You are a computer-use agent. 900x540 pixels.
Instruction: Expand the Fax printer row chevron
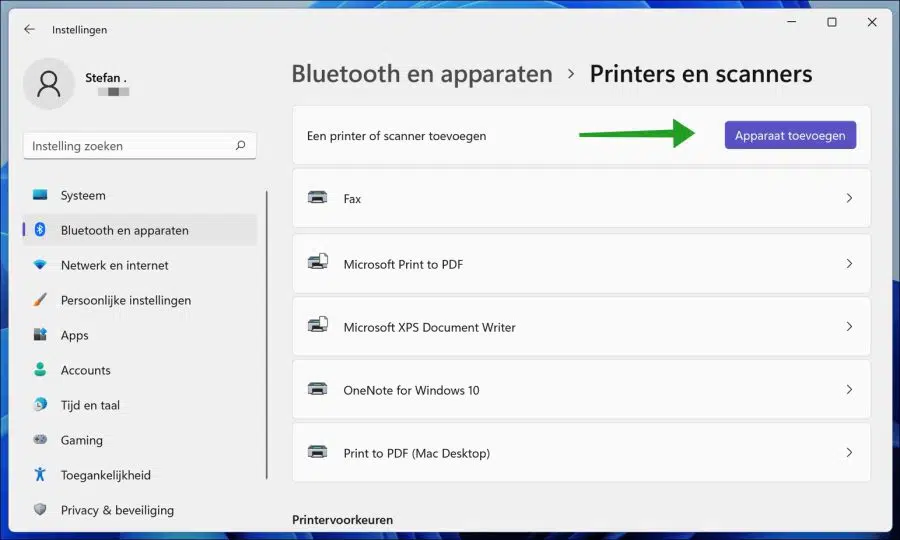[x=849, y=198]
